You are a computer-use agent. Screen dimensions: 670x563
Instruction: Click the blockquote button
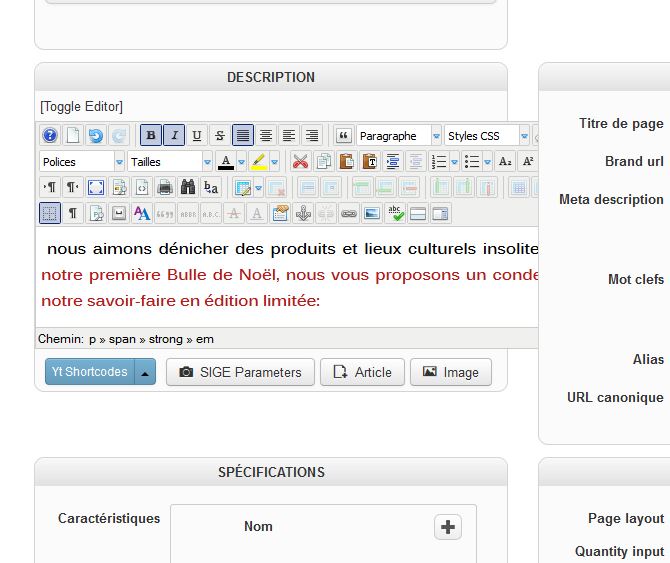(x=343, y=135)
